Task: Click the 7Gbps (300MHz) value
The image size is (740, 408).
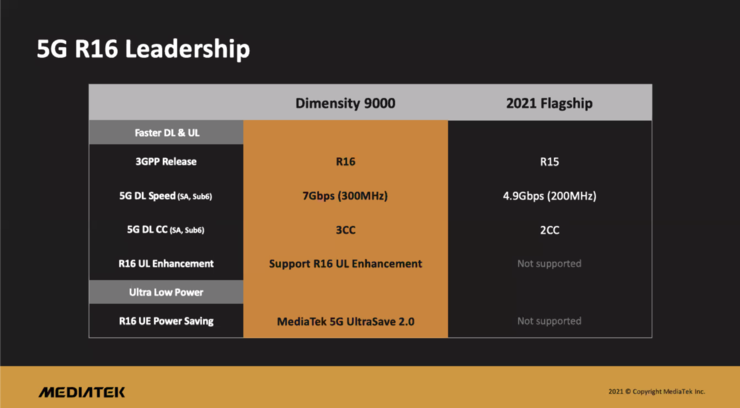Action: click(345, 196)
